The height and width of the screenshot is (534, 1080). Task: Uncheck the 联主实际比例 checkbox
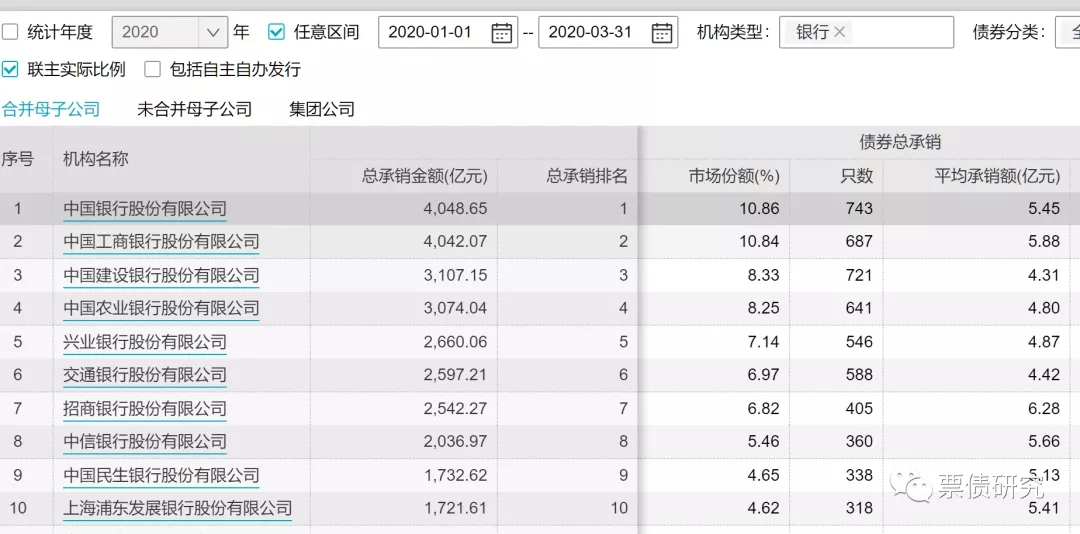(x=10, y=69)
